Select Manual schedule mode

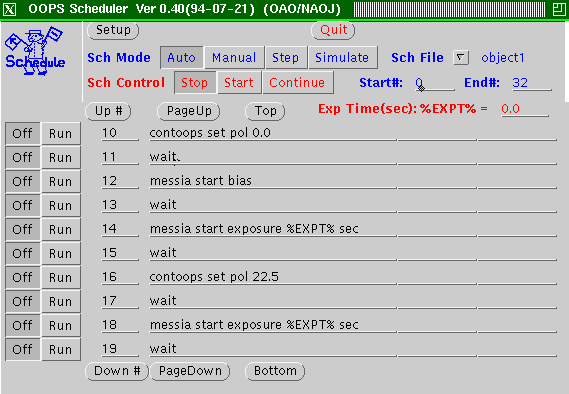point(234,57)
